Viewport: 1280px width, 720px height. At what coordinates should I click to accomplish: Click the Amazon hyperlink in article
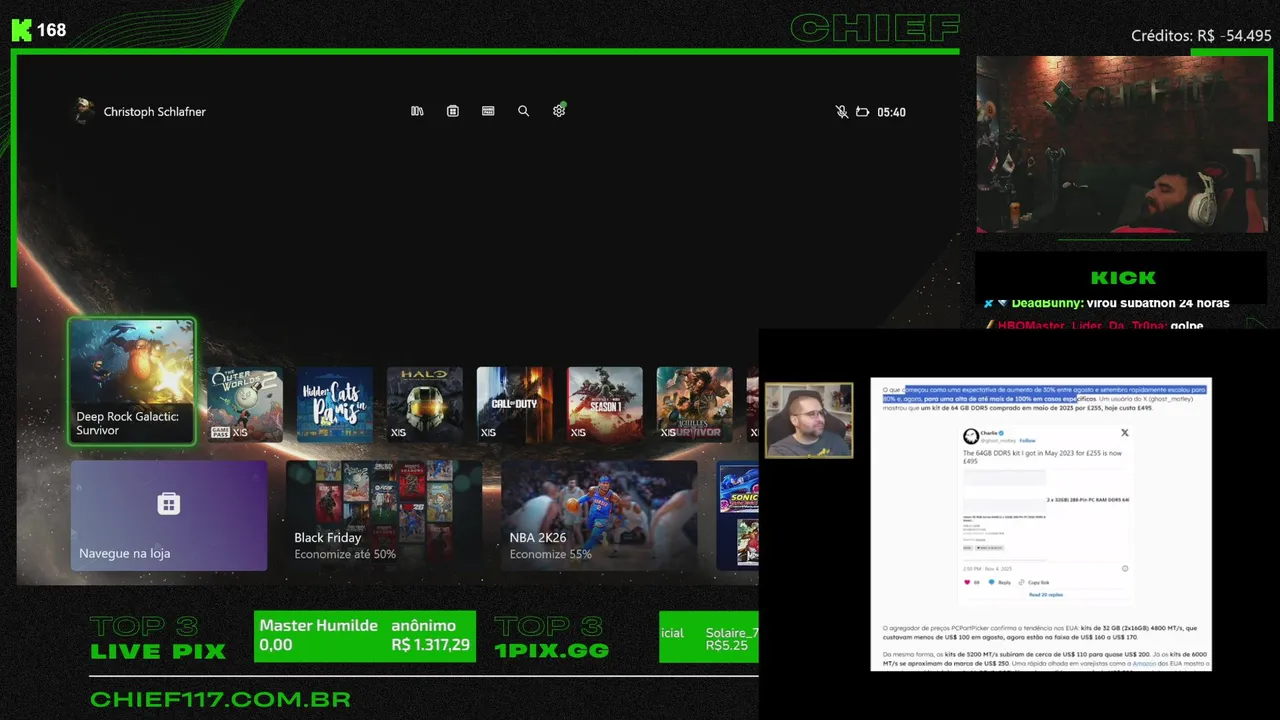(x=1146, y=663)
